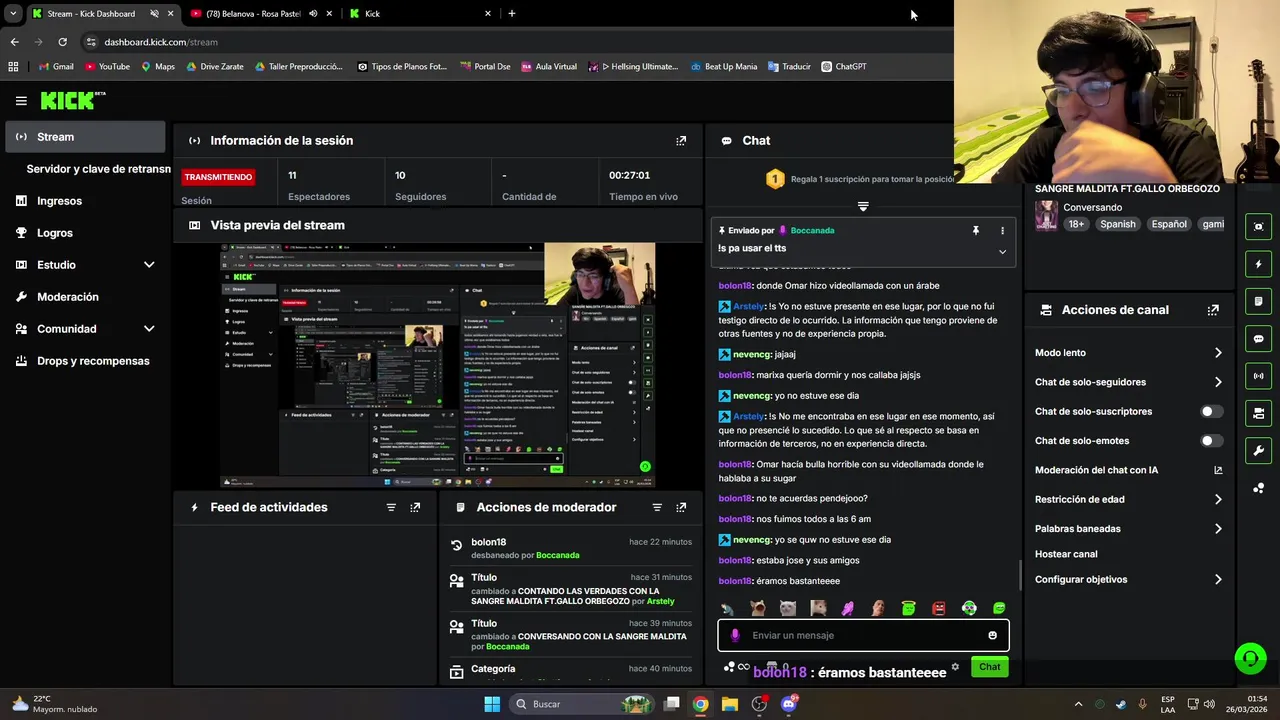Open chat settings gear near the Chat button

point(955,667)
